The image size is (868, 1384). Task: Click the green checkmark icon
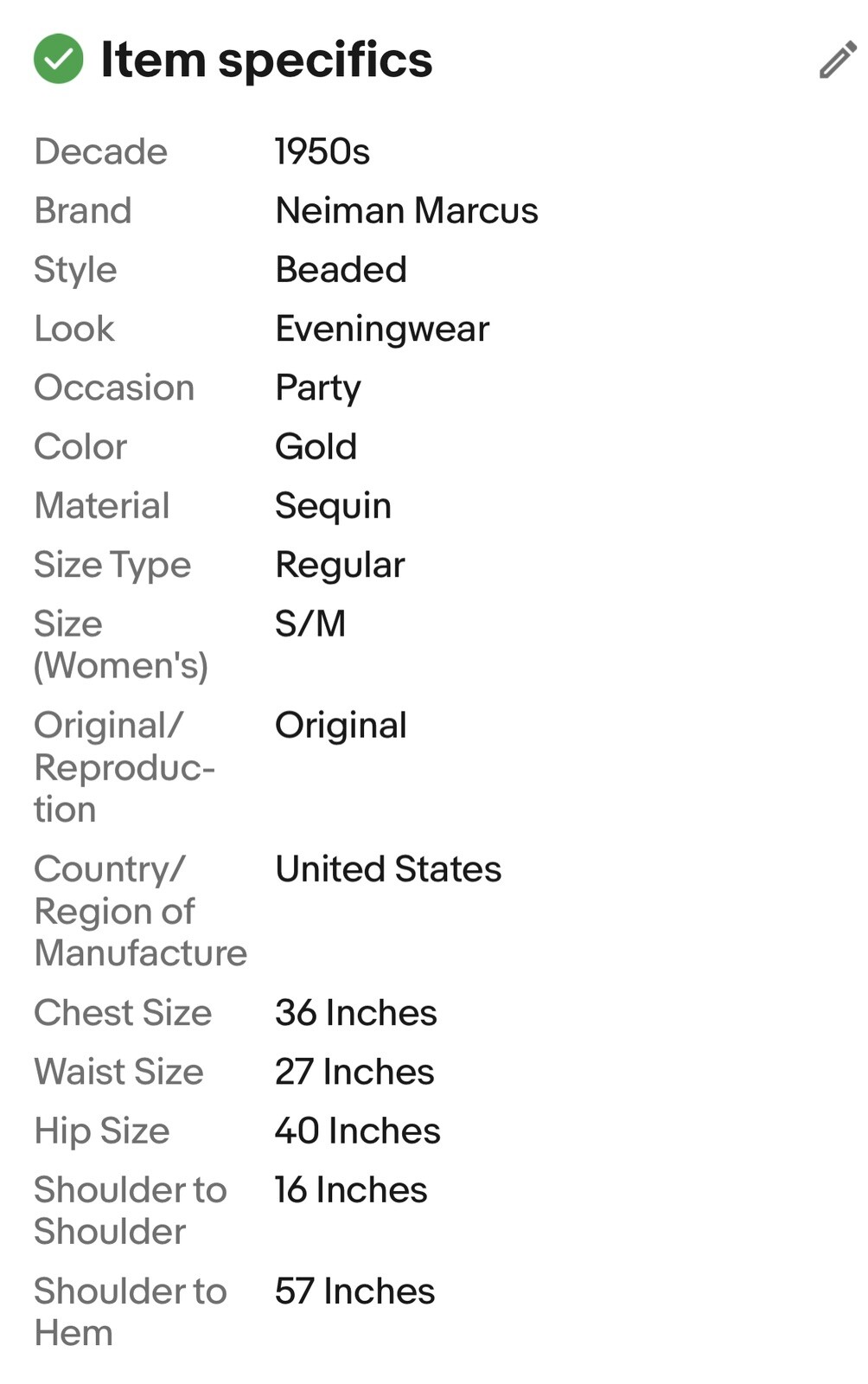coord(59,59)
